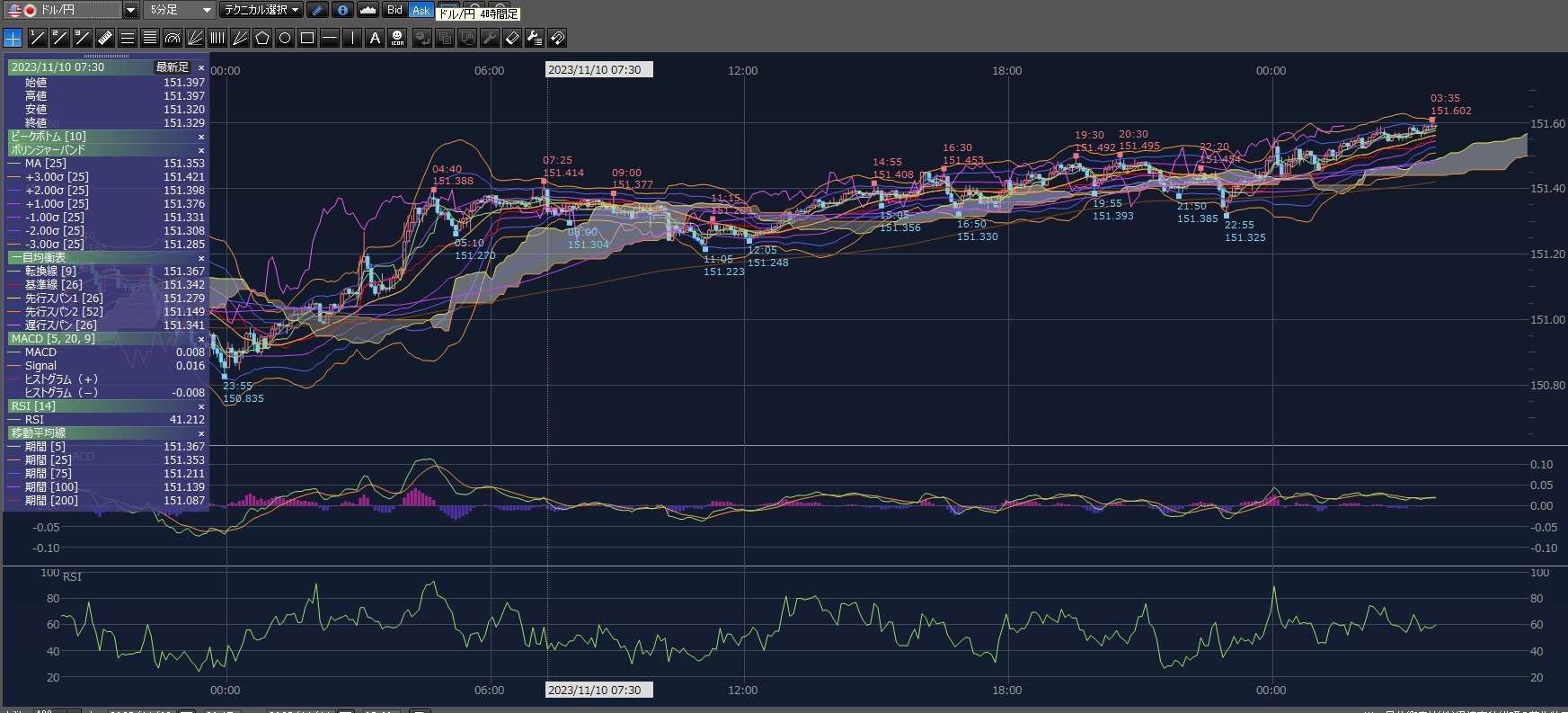
Task: Choose the ellipse drawing tool
Action: click(285, 38)
